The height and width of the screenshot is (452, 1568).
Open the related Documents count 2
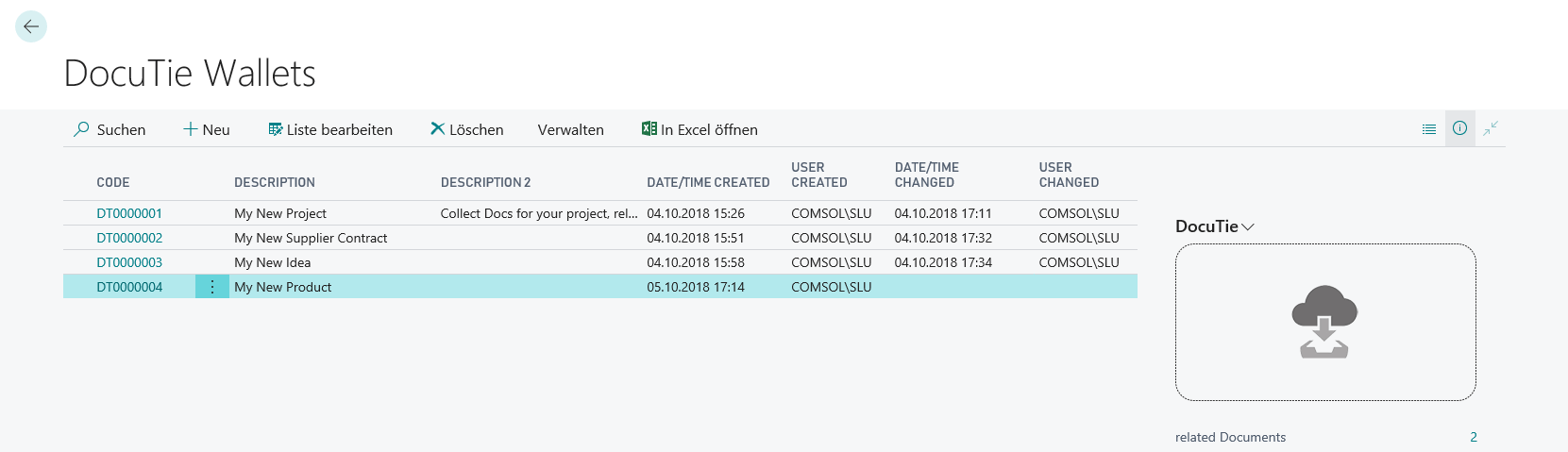pos(1474,437)
